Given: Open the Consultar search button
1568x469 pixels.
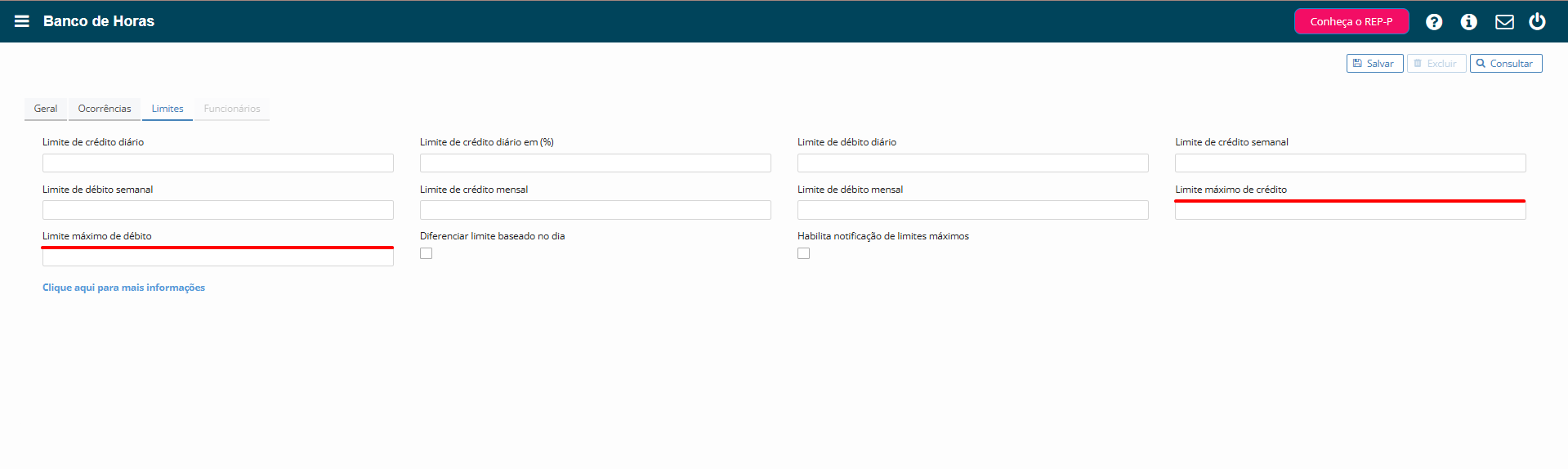Looking at the screenshot, I should (1505, 64).
